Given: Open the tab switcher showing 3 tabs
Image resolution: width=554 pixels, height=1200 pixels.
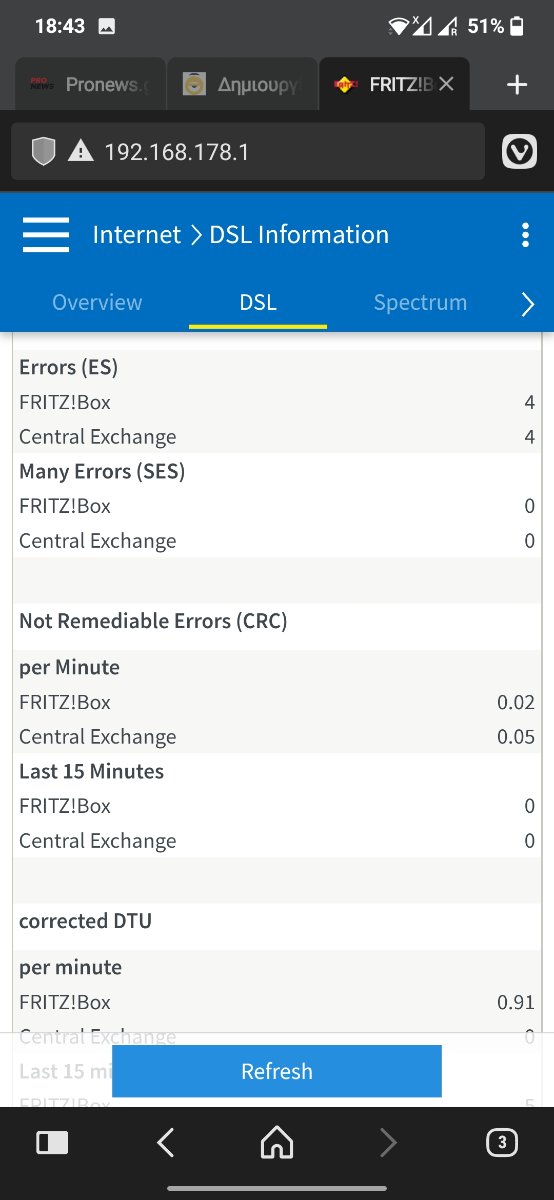Looking at the screenshot, I should [502, 1142].
